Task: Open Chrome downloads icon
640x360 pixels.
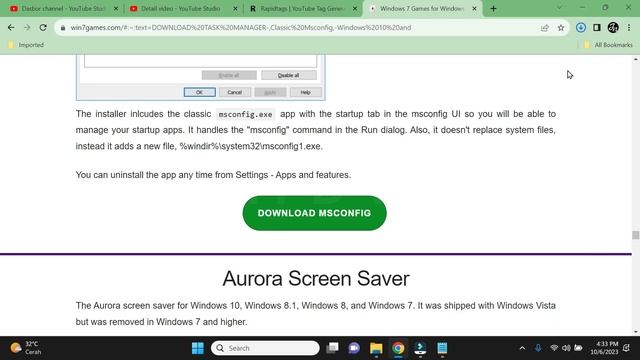Action: (x=581, y=27)
